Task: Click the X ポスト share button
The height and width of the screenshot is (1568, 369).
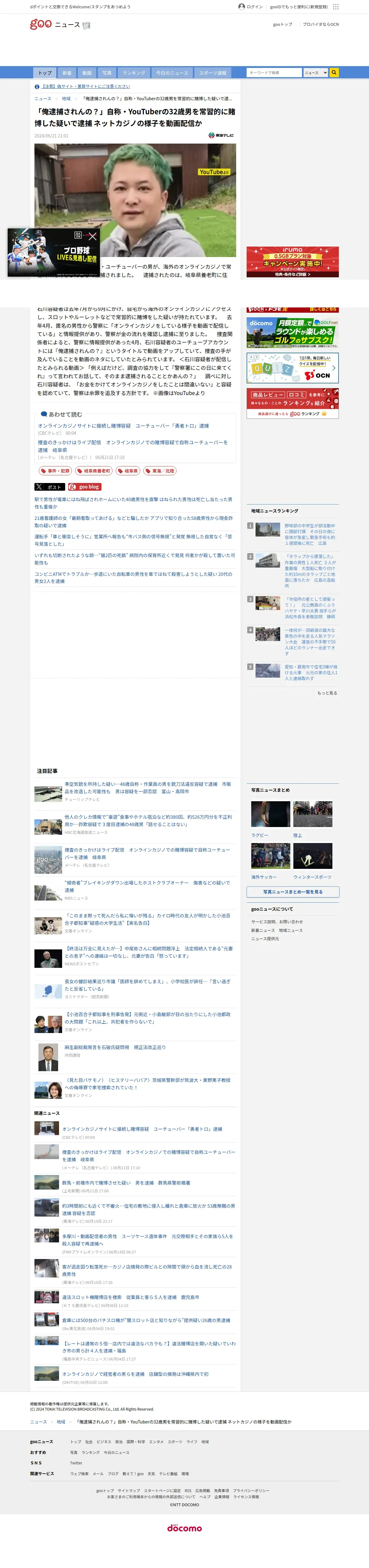Action: 49,487
